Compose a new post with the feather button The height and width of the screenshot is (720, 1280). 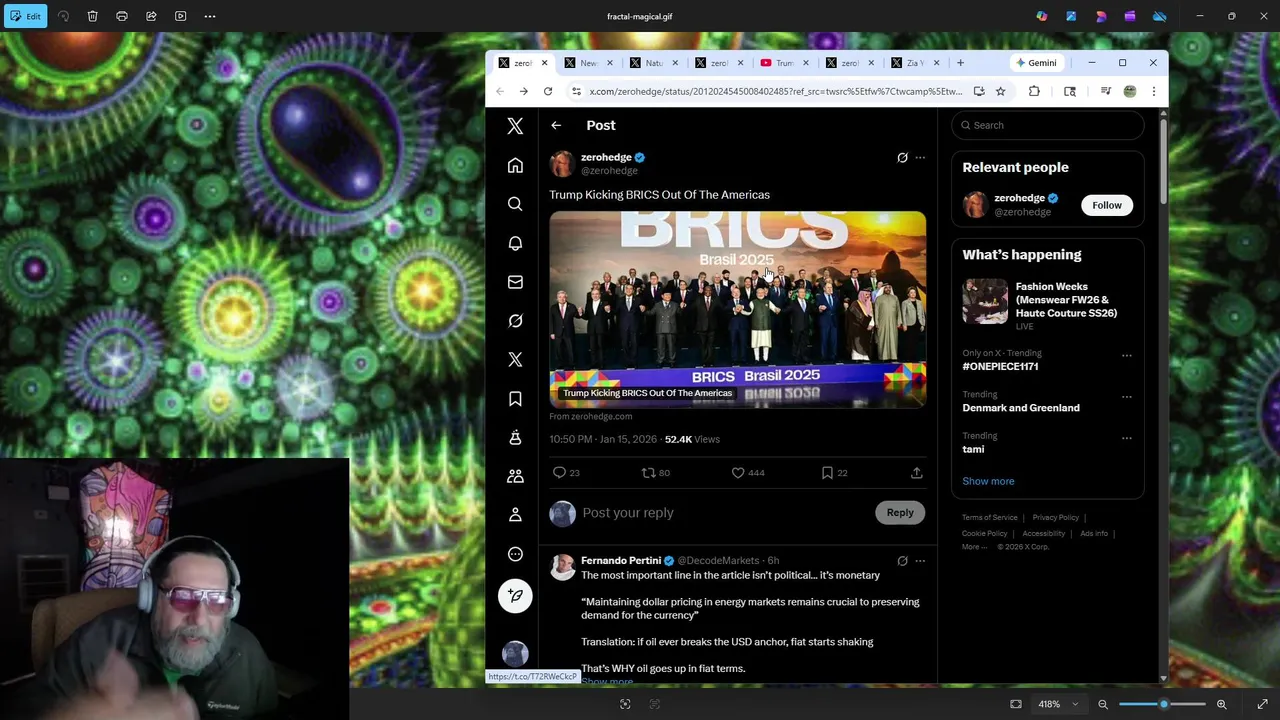[515, 596]
